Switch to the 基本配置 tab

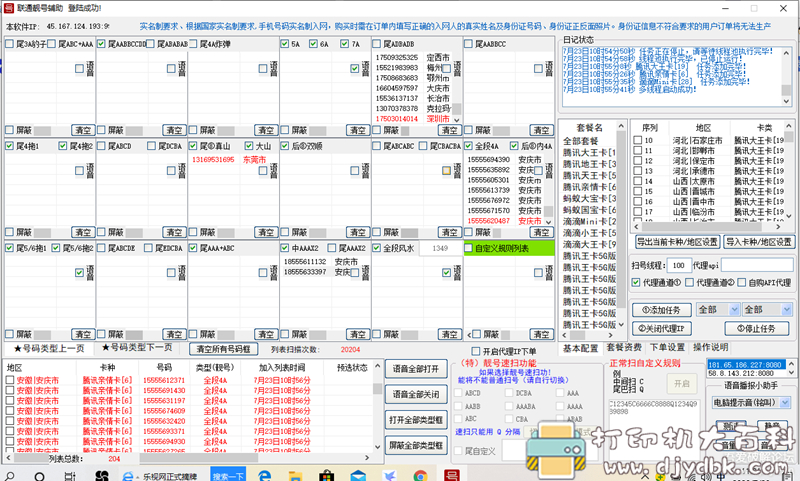pyautogui.click(x=581, y=348)
